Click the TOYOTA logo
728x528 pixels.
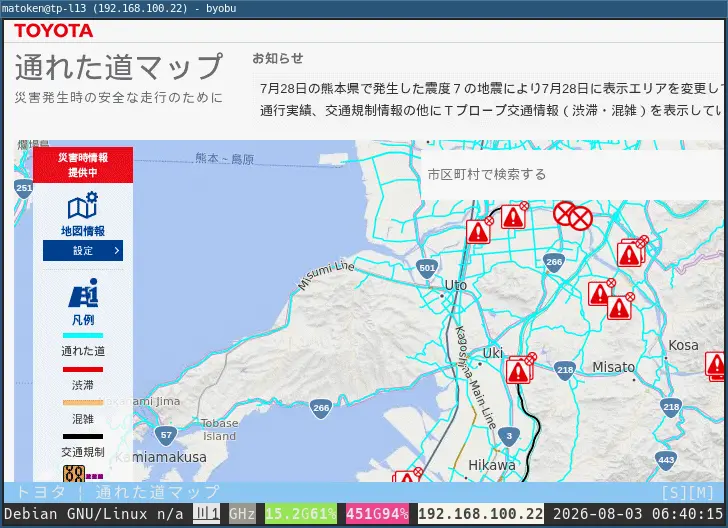pos(53,31)
